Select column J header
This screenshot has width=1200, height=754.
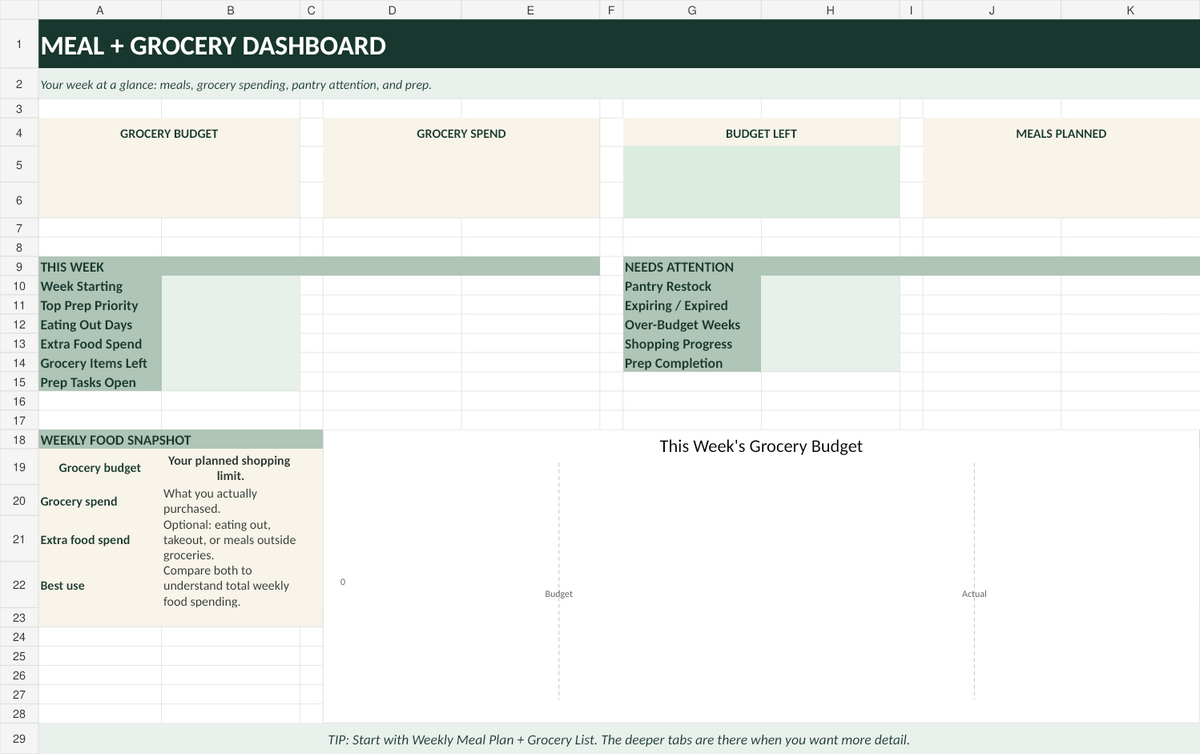coord(992,10)
